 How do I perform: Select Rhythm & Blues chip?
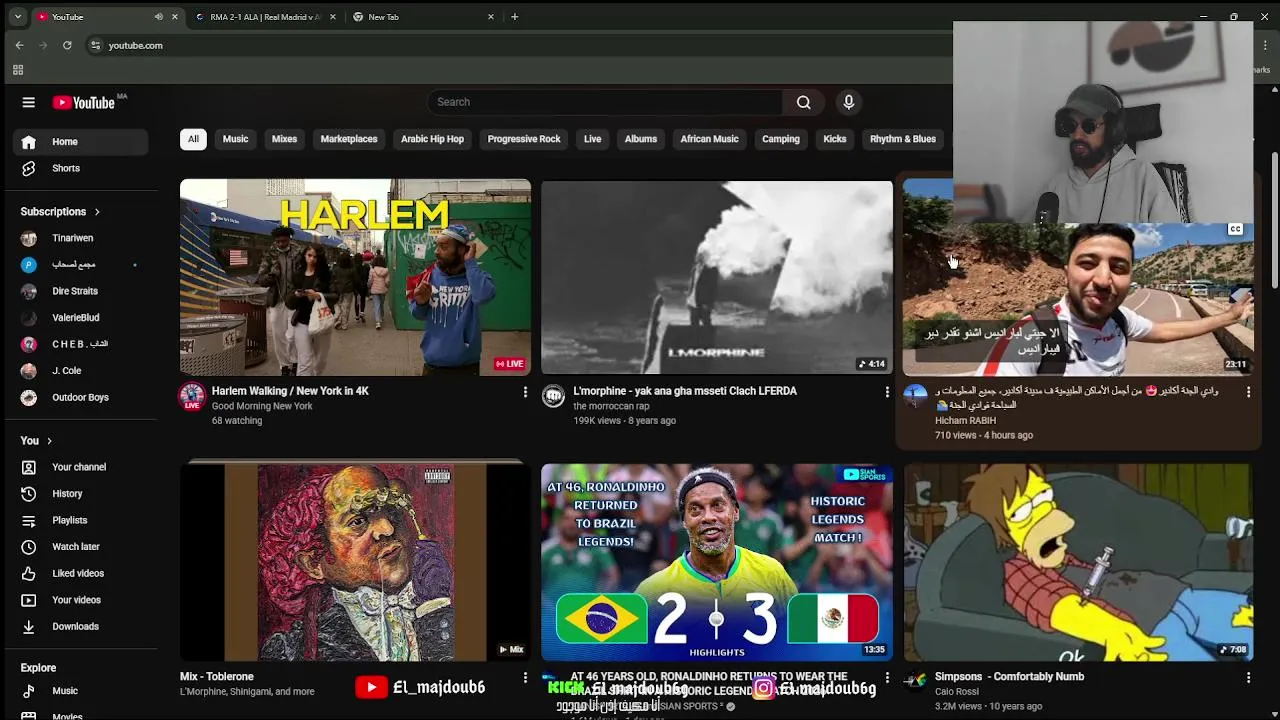903,139
